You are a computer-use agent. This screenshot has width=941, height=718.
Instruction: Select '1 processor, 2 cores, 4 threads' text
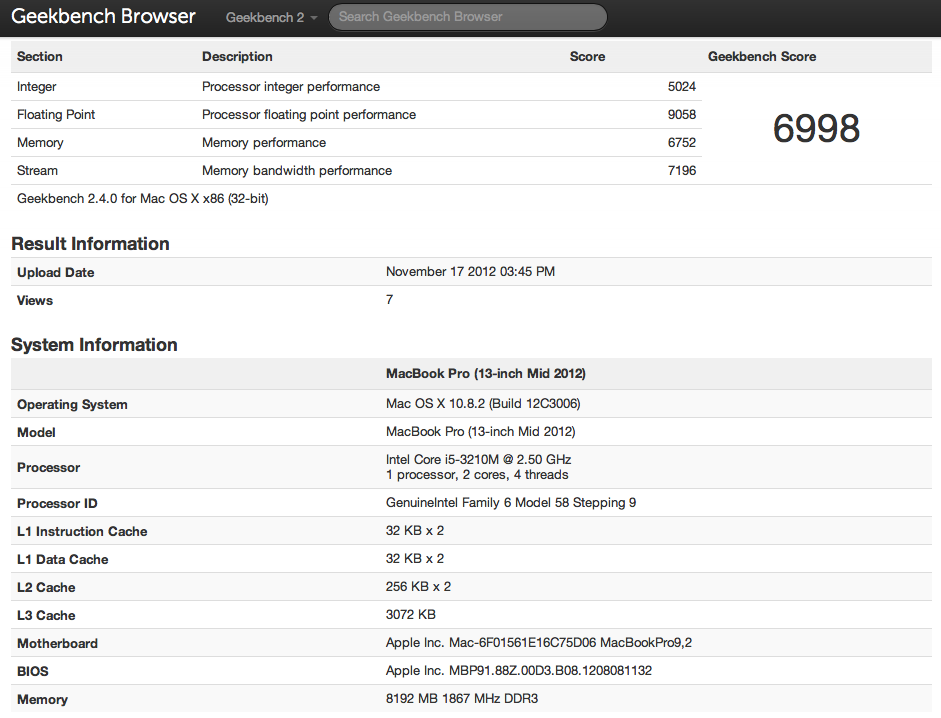(x=477, y=475)
